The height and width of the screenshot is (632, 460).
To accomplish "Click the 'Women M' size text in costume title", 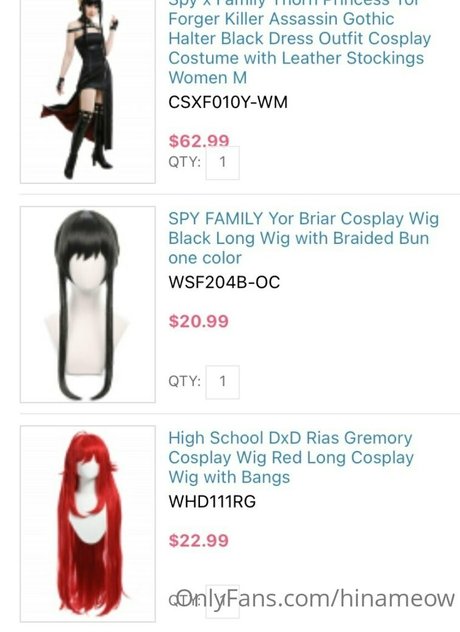I will click(x=207, y=77).
